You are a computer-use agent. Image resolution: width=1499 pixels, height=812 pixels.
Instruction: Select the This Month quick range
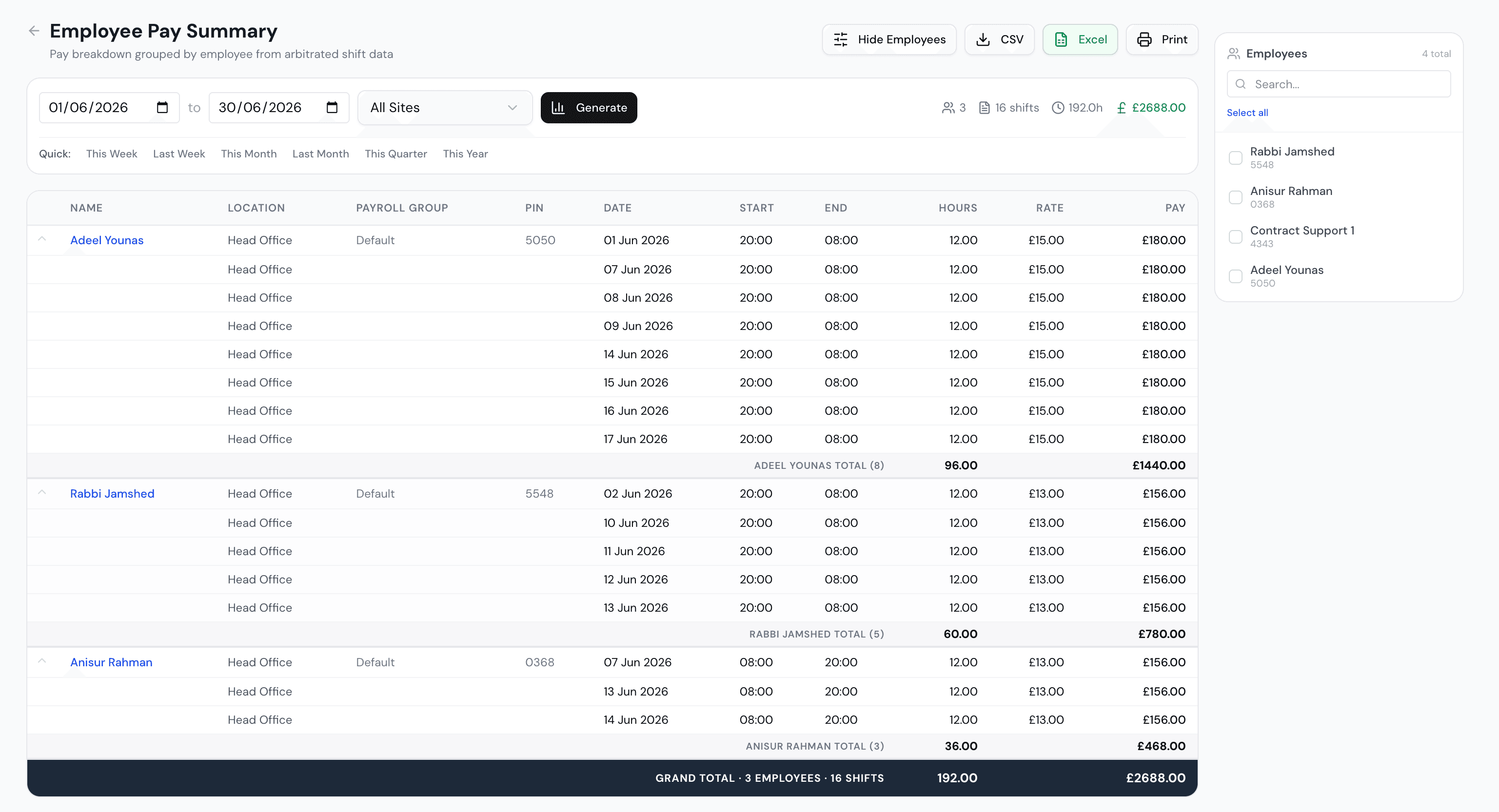pyautogui.click(x=249, y=154)
